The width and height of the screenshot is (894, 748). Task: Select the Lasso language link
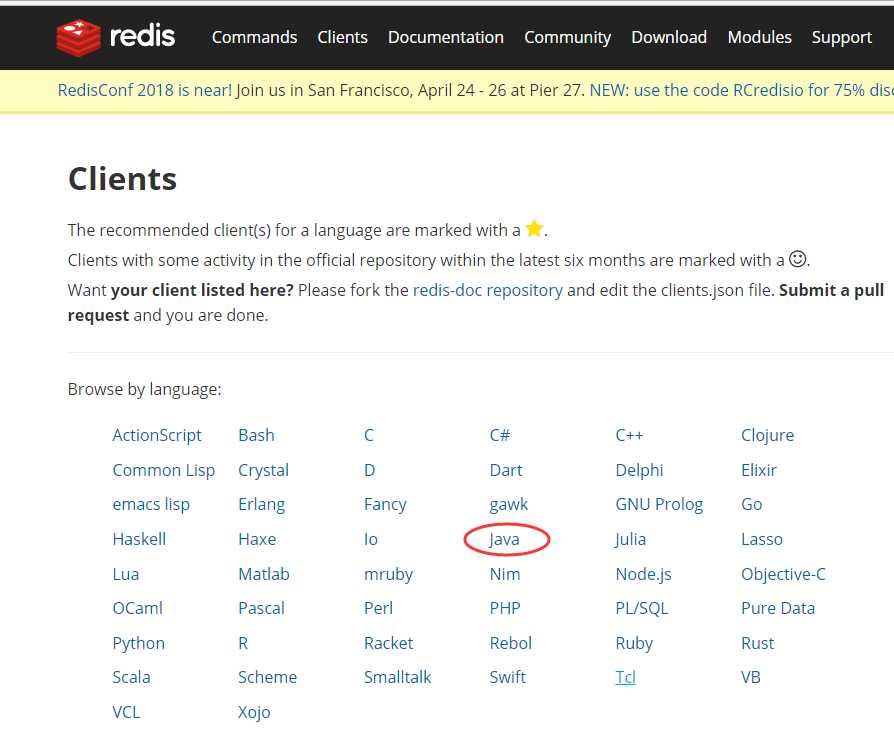click(x=762, y=539)
